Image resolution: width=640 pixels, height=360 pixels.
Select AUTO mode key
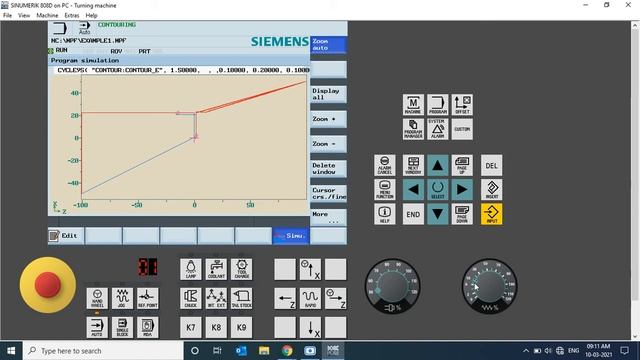[x=97, y=327]
